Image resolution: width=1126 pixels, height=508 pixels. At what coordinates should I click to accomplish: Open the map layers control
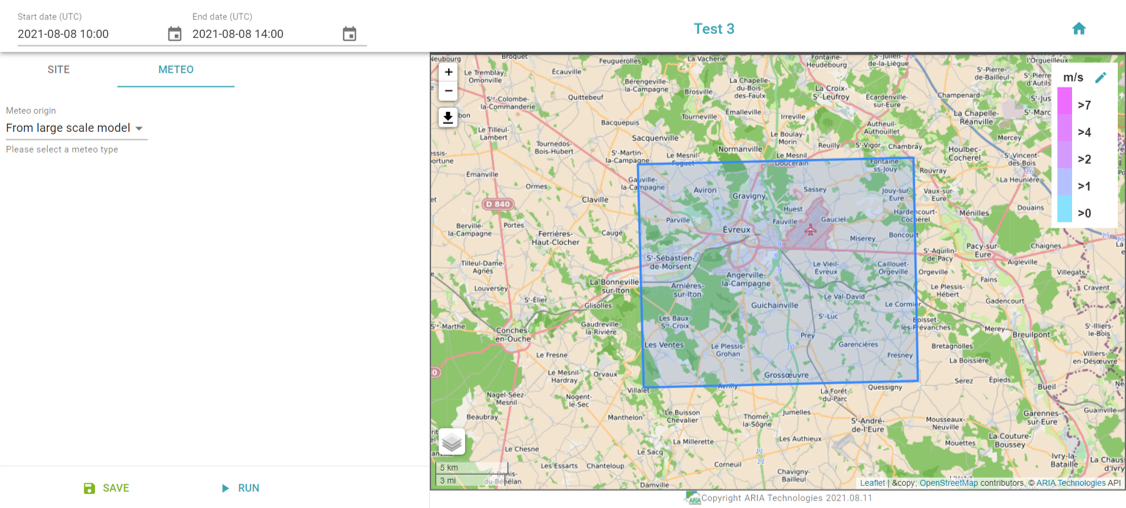(x=452, y=441)
